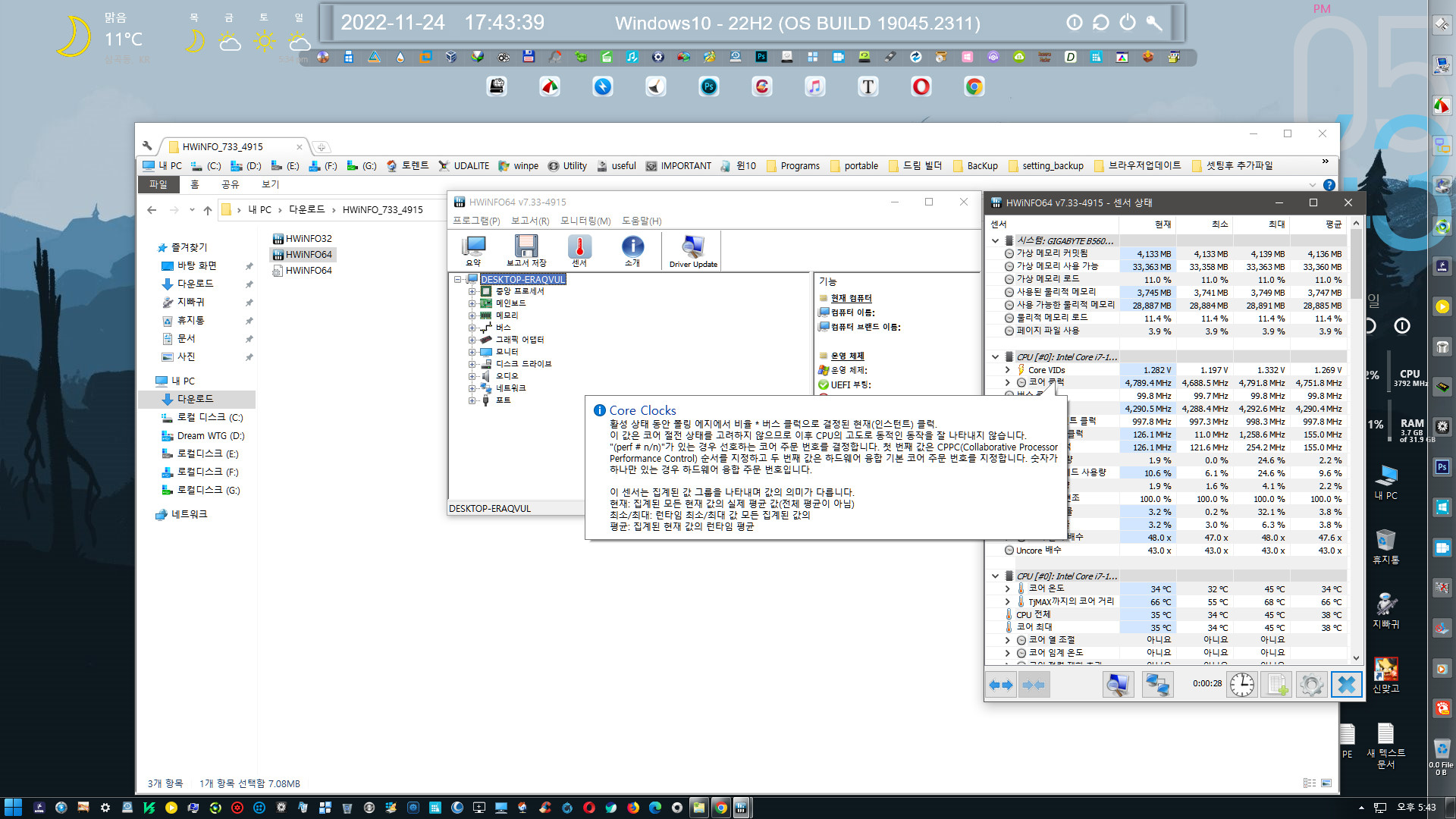Click the Explorer back navigation arrow
Screen dimensions: 1456x819
pyautogui.click(x=152, y=210)
